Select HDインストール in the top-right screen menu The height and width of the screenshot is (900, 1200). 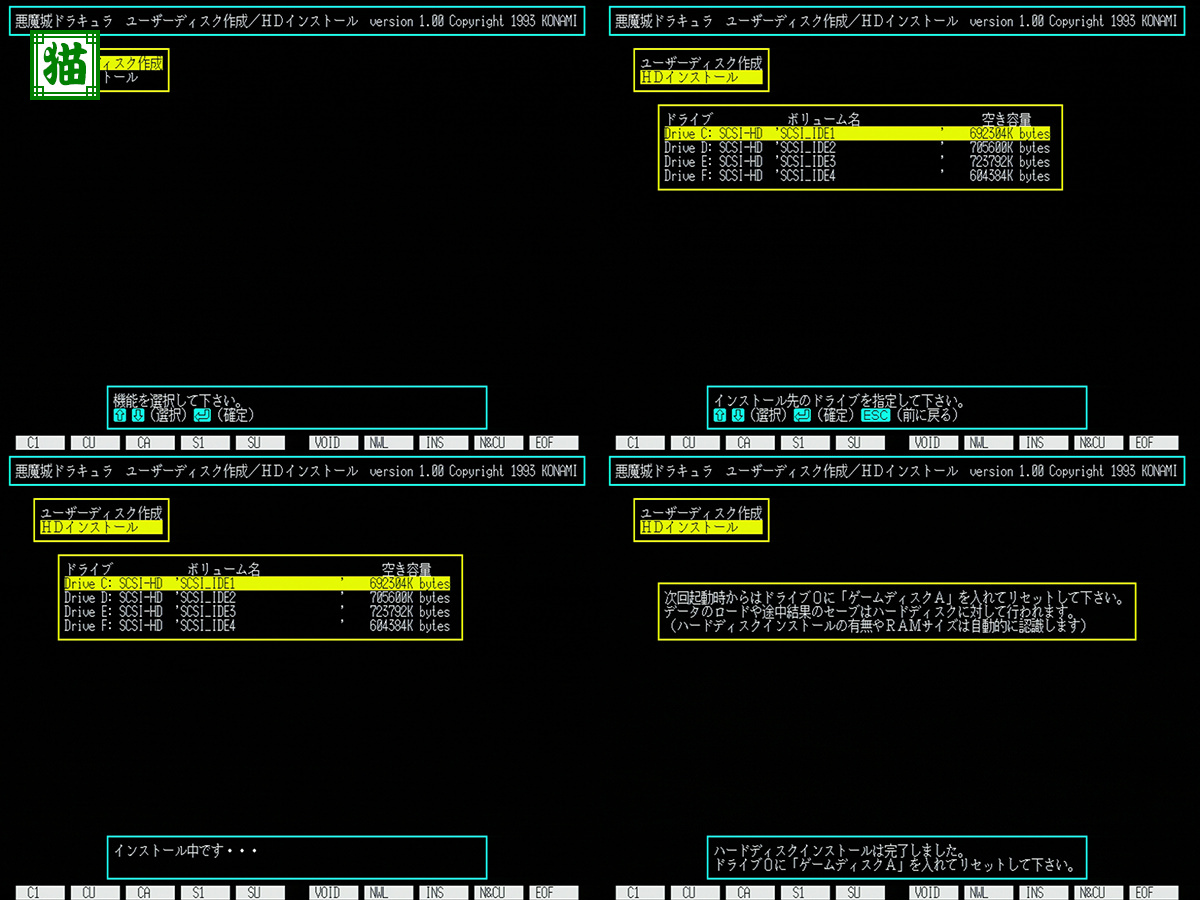(x=701, y=77)
